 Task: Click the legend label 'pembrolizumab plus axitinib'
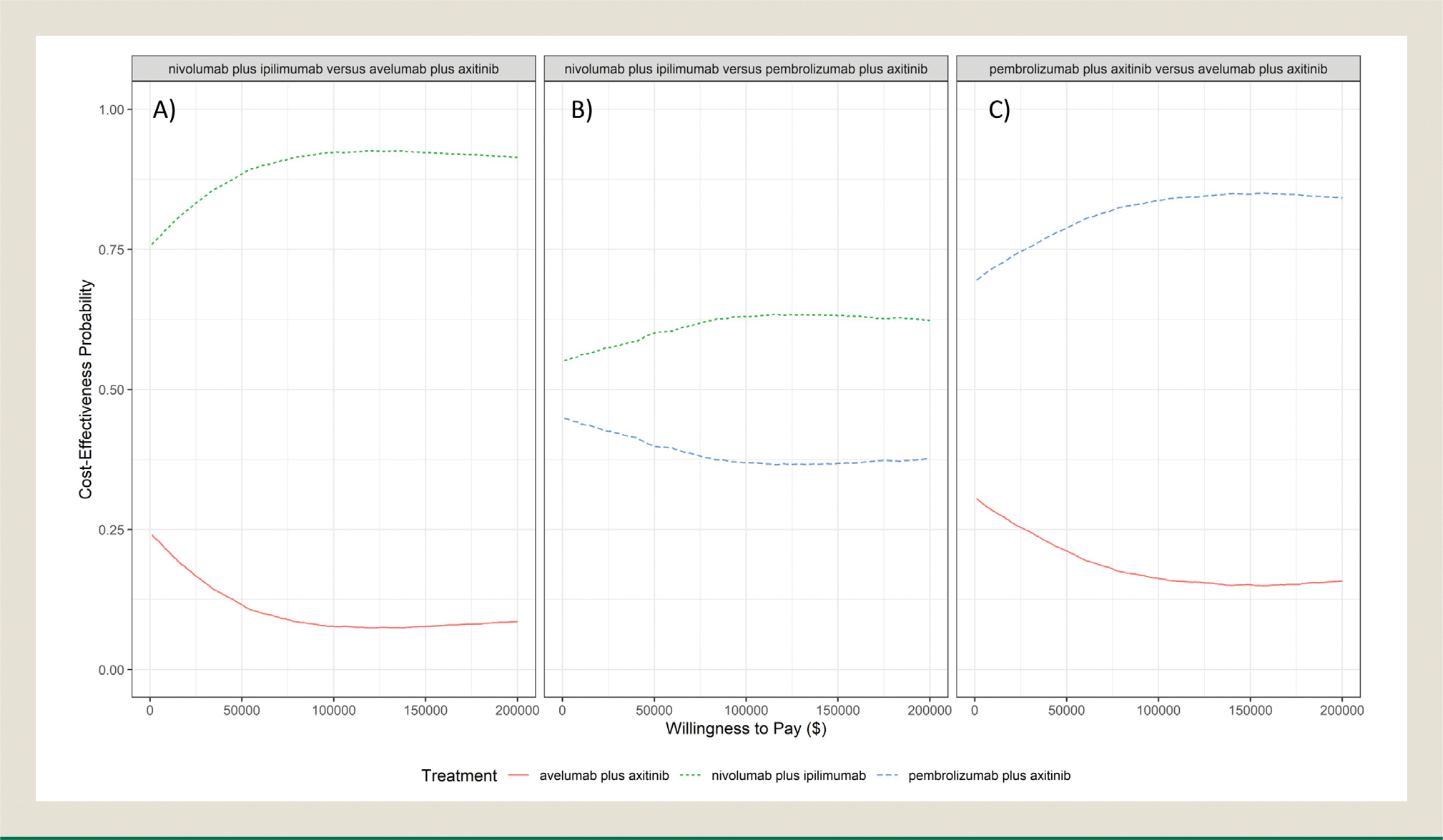coord(989,776)
